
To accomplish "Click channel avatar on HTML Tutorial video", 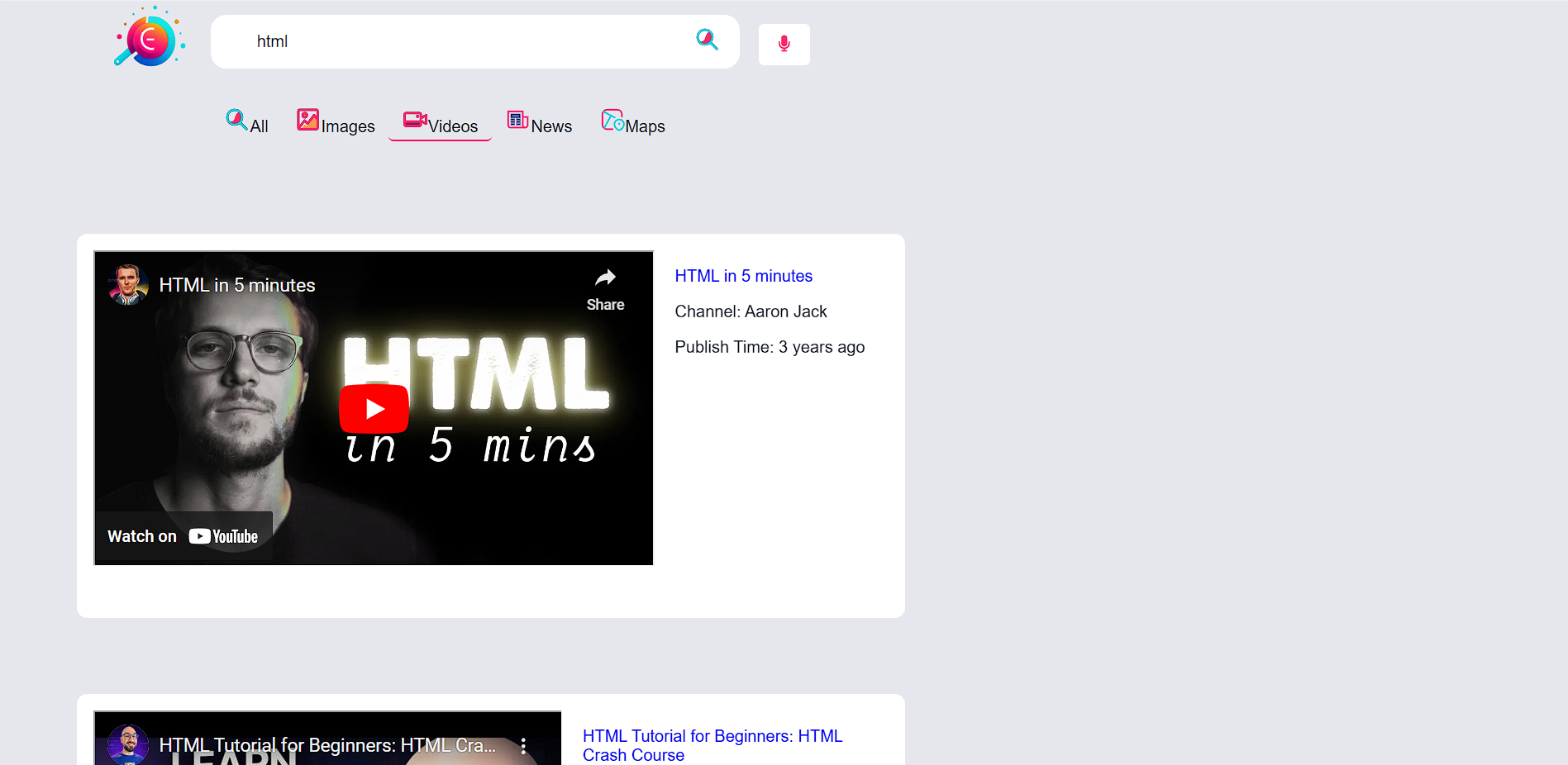I will 128,744.
